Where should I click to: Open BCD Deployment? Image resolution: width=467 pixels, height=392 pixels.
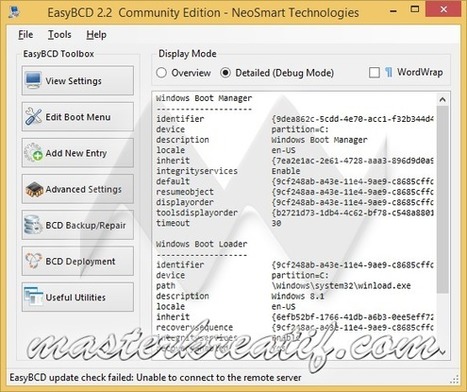click(78, 261)
